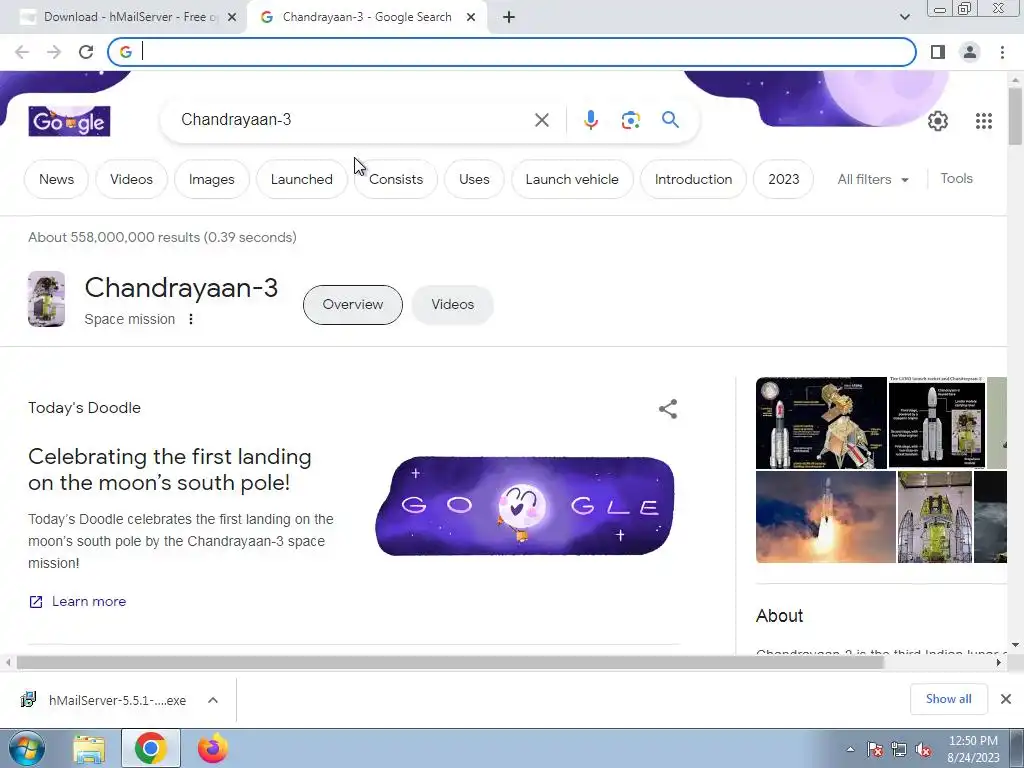
Task: Search by image with Google Lens
Action: coord(630,120)
